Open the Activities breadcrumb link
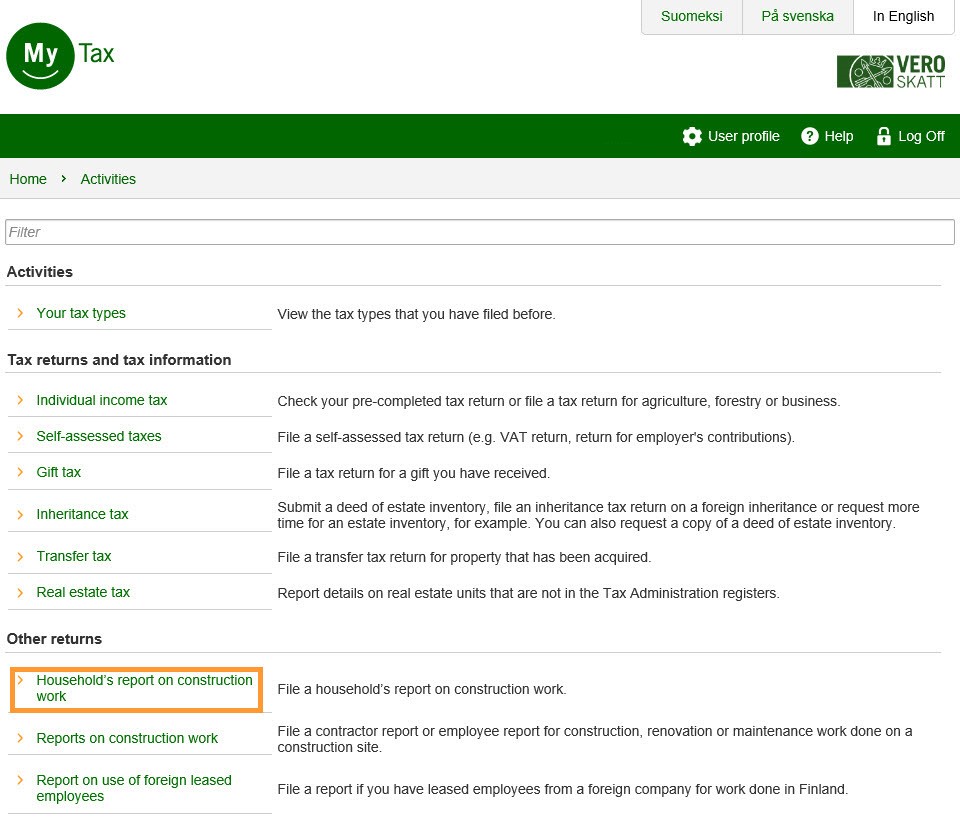Image resolution: width=960 pixels, height=820 pixels. tap(108, 179)
